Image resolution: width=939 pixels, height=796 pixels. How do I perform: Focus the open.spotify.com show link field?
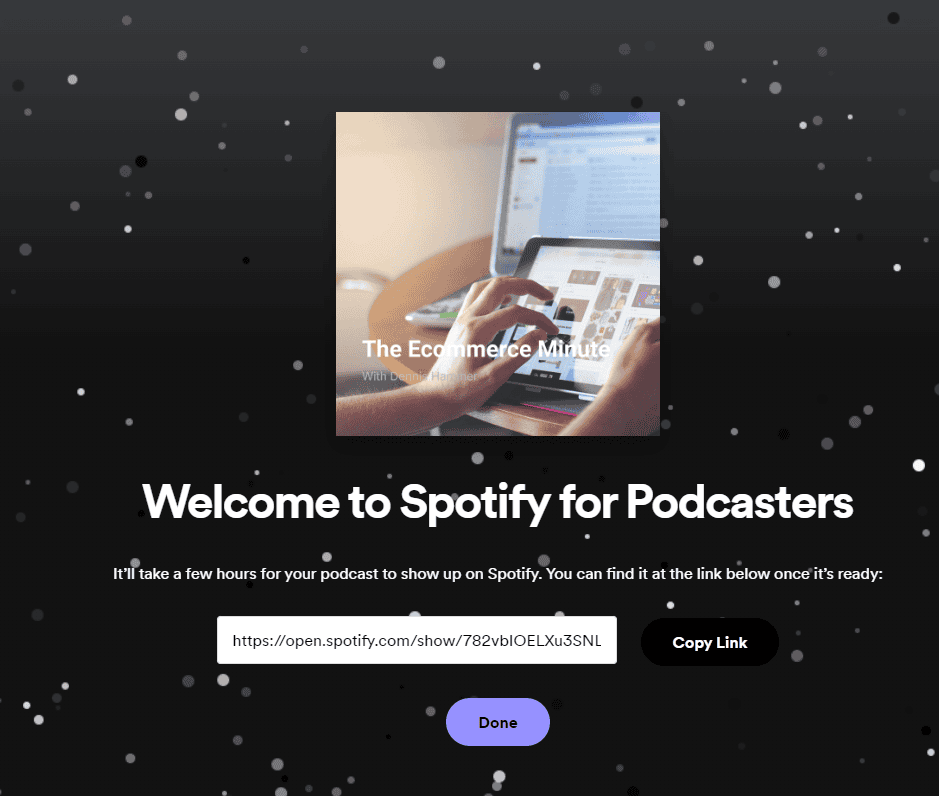tap(417, 640)
